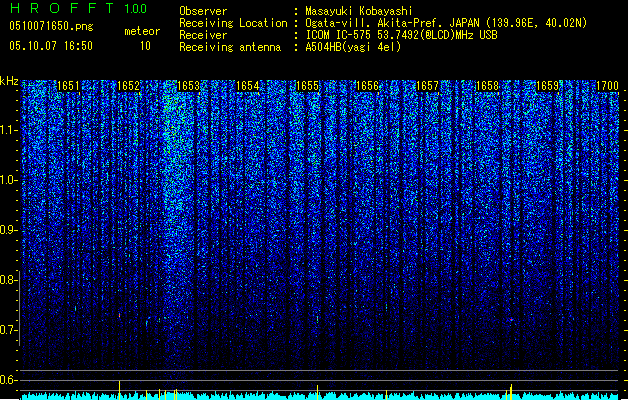Click the 0.9 kHz axis label
Viewport: 629px width, 400px height.
pos(8,230)
